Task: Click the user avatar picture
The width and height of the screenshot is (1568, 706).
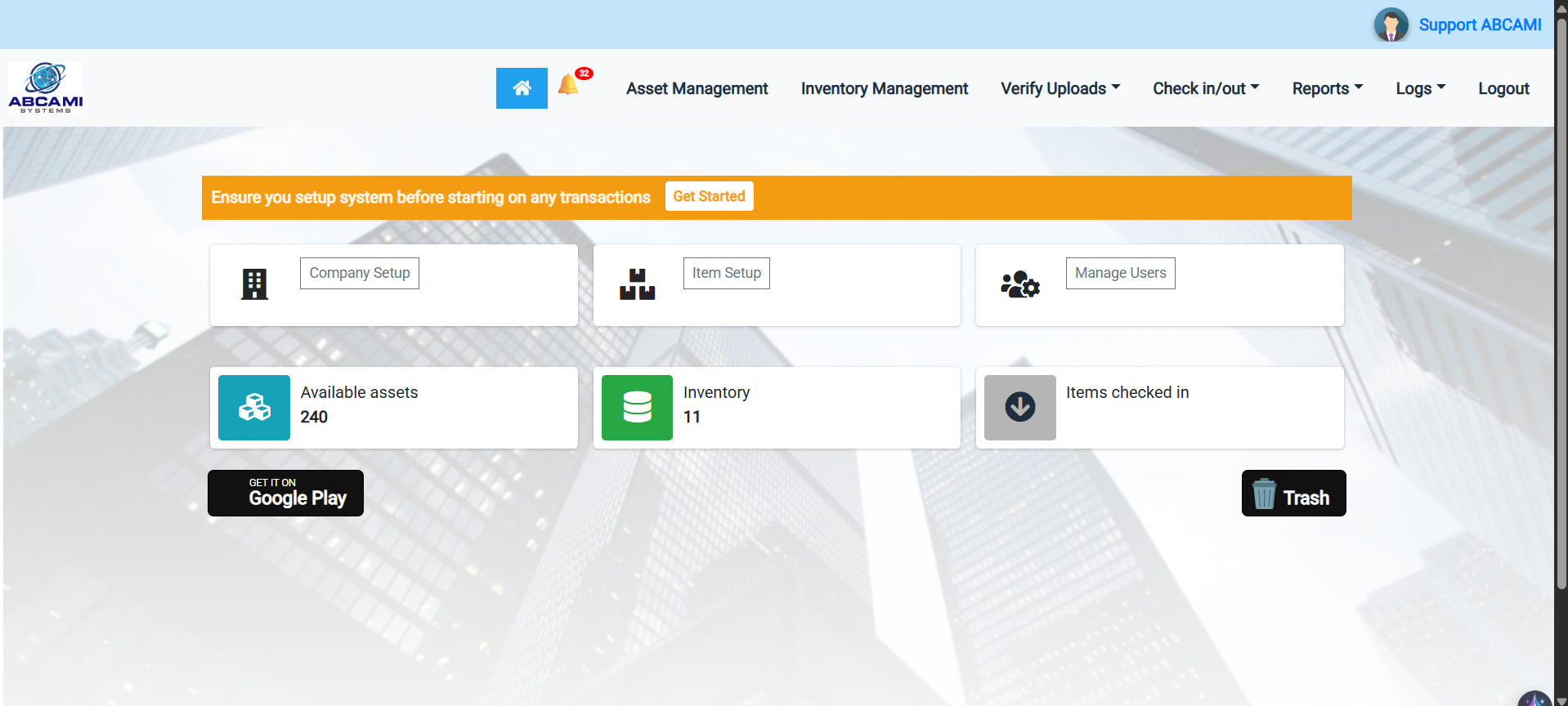Action: tap(1391, 25)
